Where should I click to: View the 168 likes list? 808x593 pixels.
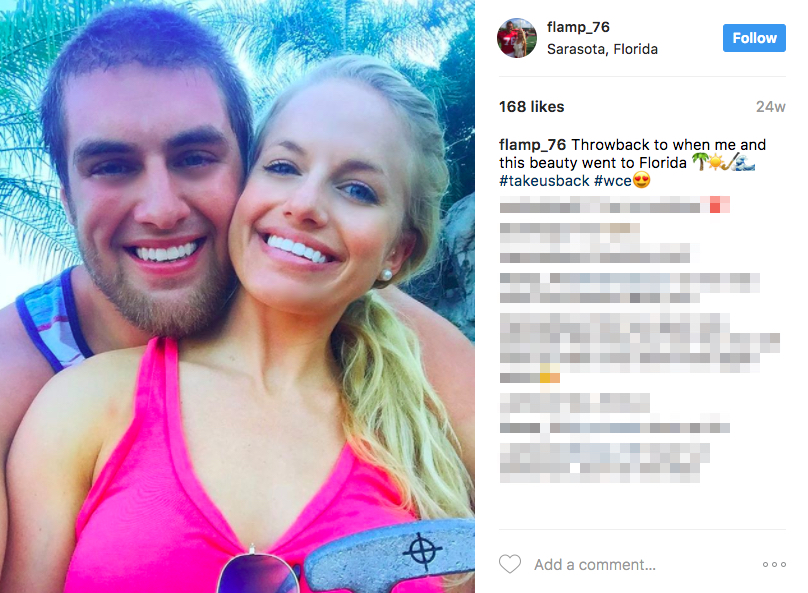tap(531, 107)
